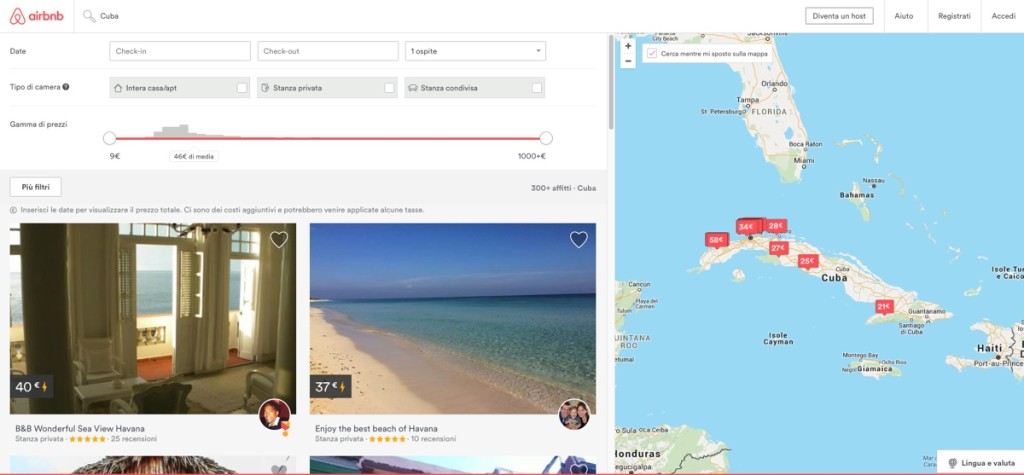The height and width of the screenshot is (475, 1024).
Task: Click the results list vertical scrollbar
Action: tap(611, 82)
